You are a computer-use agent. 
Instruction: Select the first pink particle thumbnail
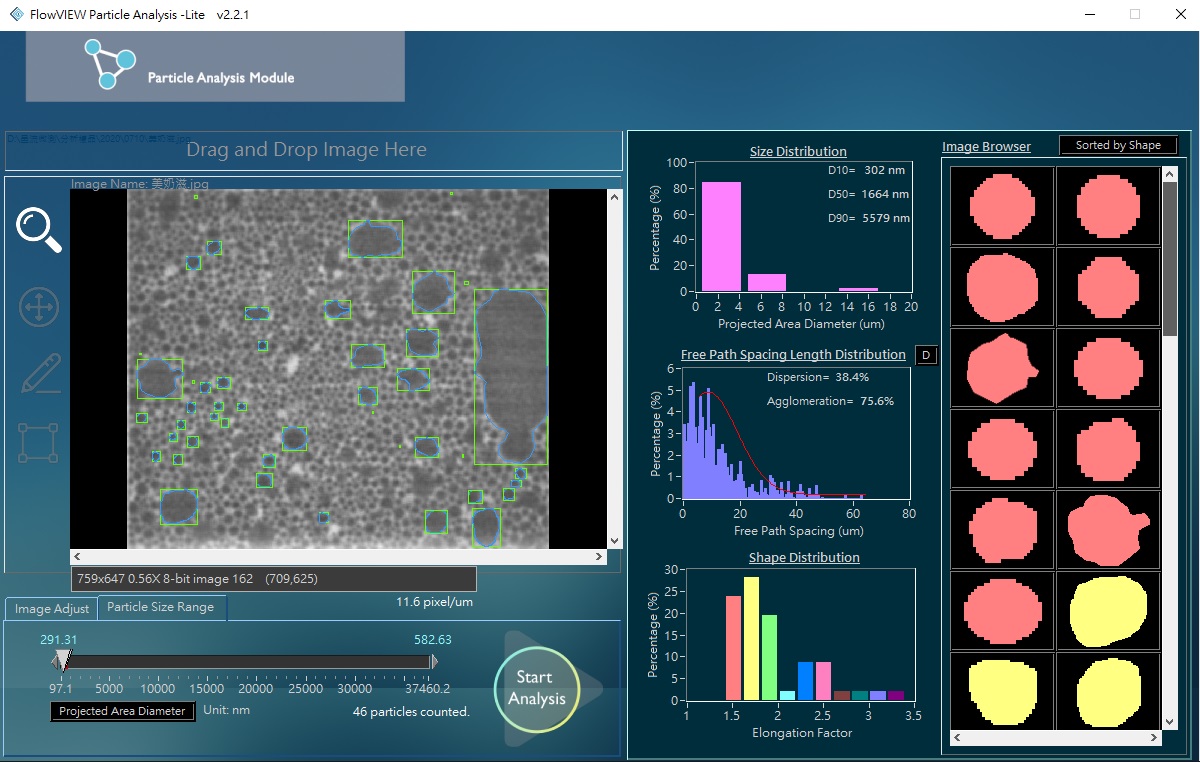(x=1002, y=206)
